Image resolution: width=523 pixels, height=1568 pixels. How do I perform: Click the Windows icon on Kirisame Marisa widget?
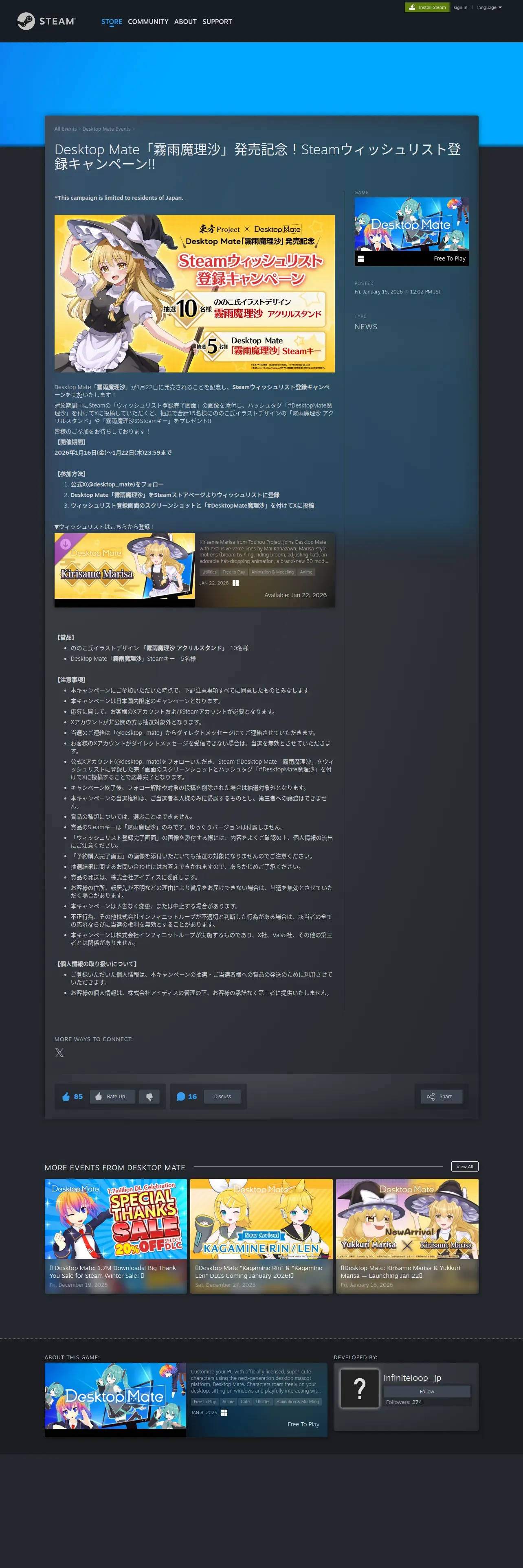click(235, 583)
